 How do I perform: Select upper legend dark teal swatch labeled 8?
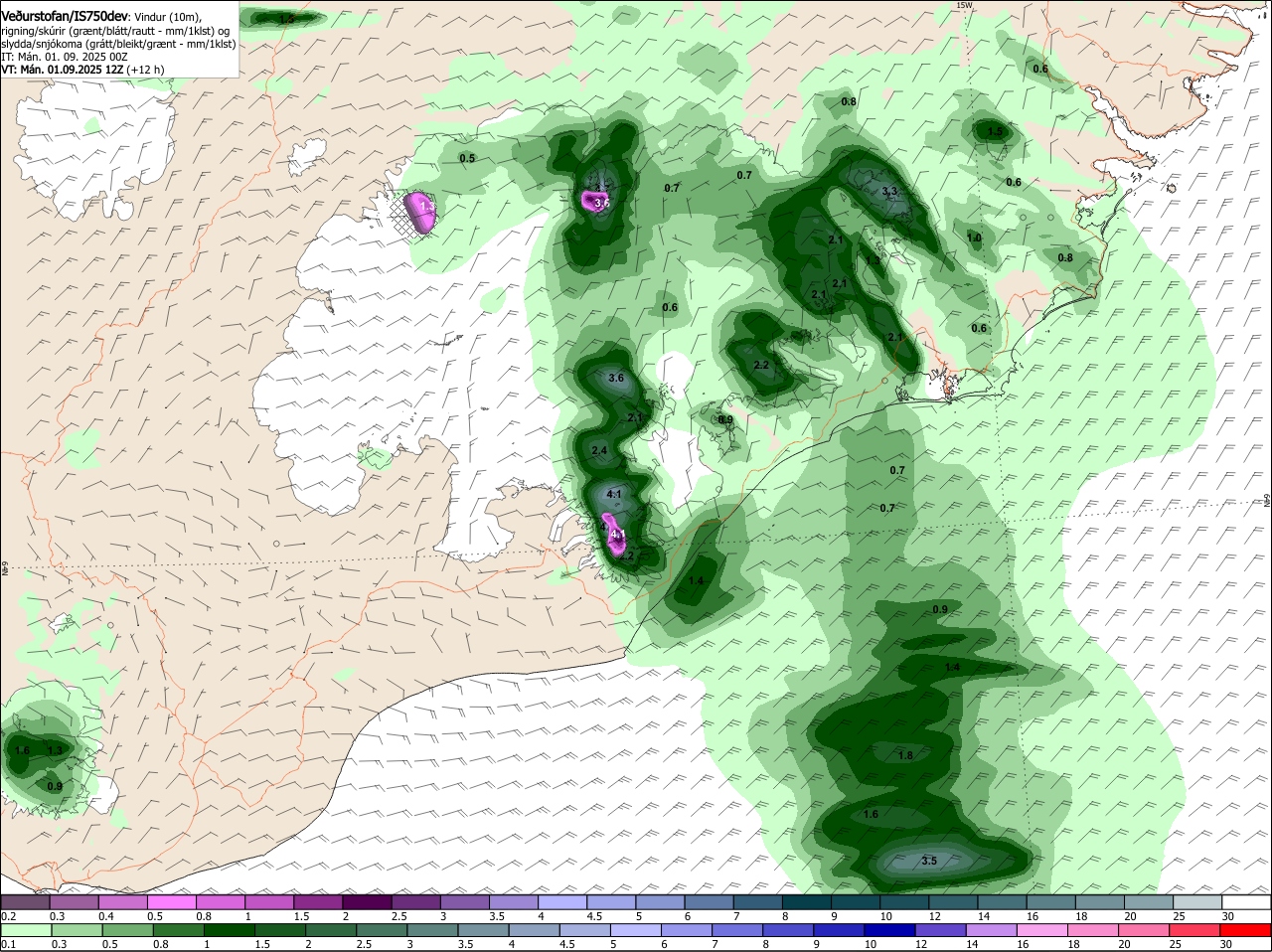coord(806,902)
